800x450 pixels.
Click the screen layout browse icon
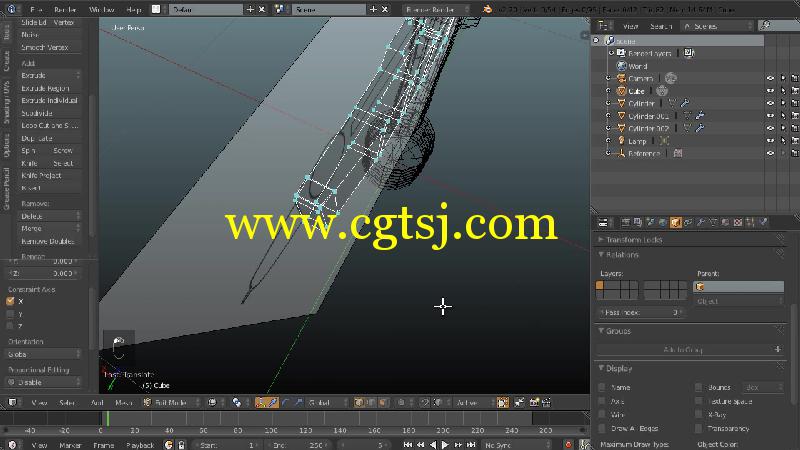pyautogui.click(x=156, y=9)
